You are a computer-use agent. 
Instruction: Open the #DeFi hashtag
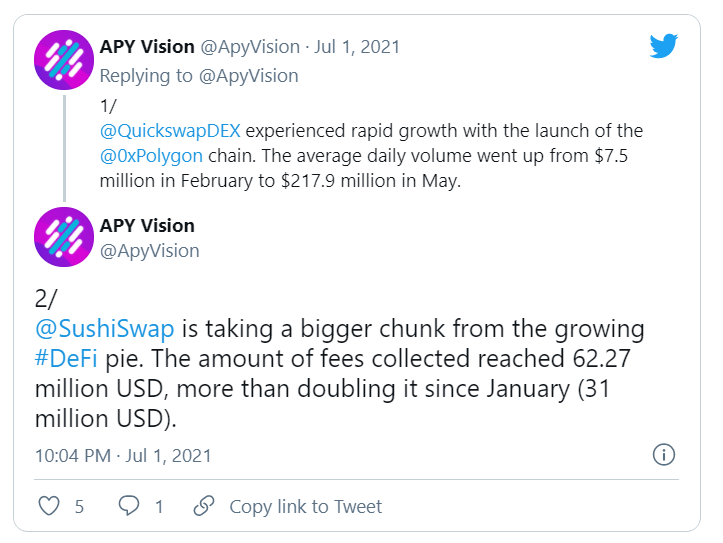66,358
